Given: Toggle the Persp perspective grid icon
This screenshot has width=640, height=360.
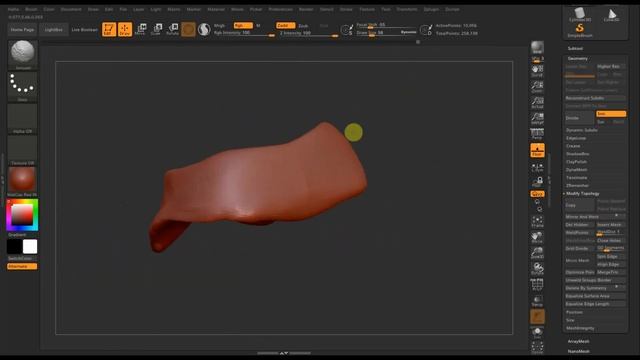Looking at the screenshot, I should tap(537, 134).
